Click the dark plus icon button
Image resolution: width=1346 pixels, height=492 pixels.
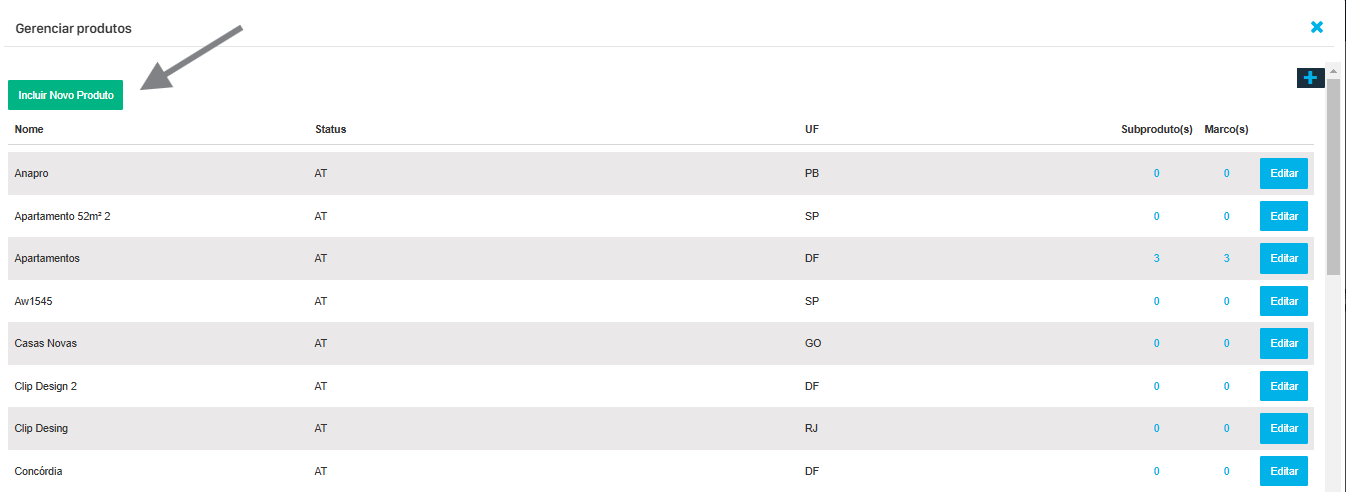(1310, 78)
